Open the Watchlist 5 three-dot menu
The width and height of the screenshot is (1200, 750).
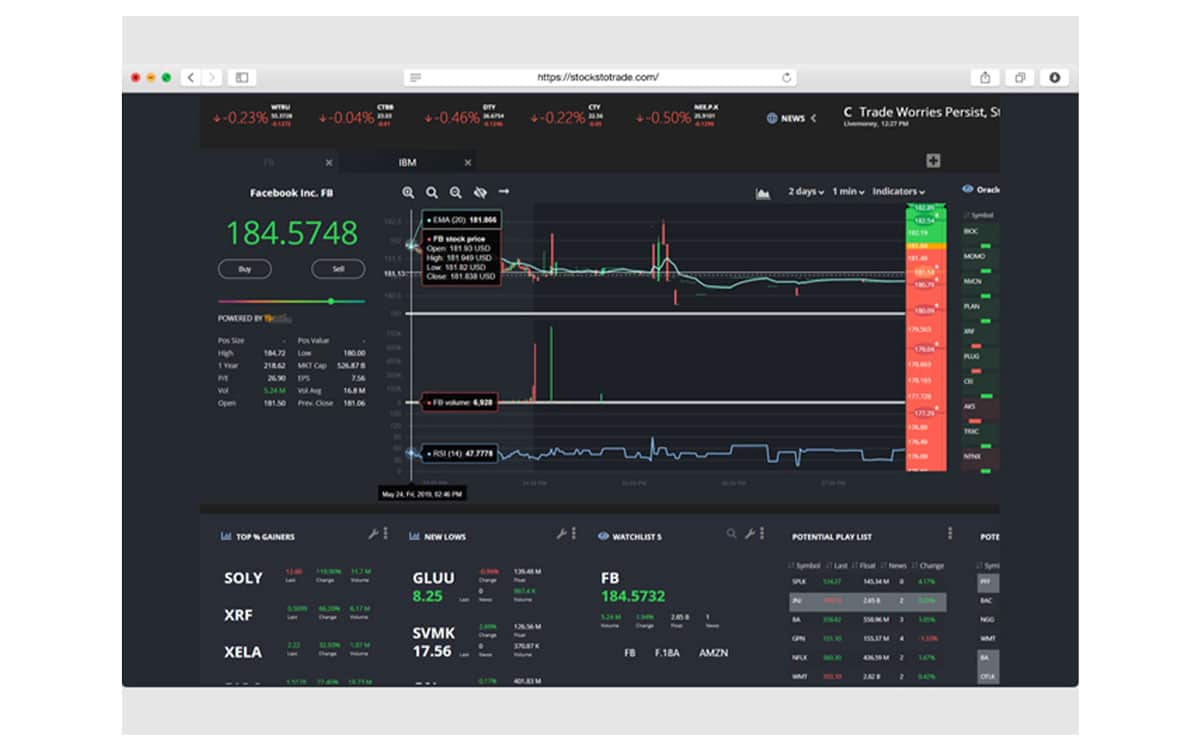[761, 534]
